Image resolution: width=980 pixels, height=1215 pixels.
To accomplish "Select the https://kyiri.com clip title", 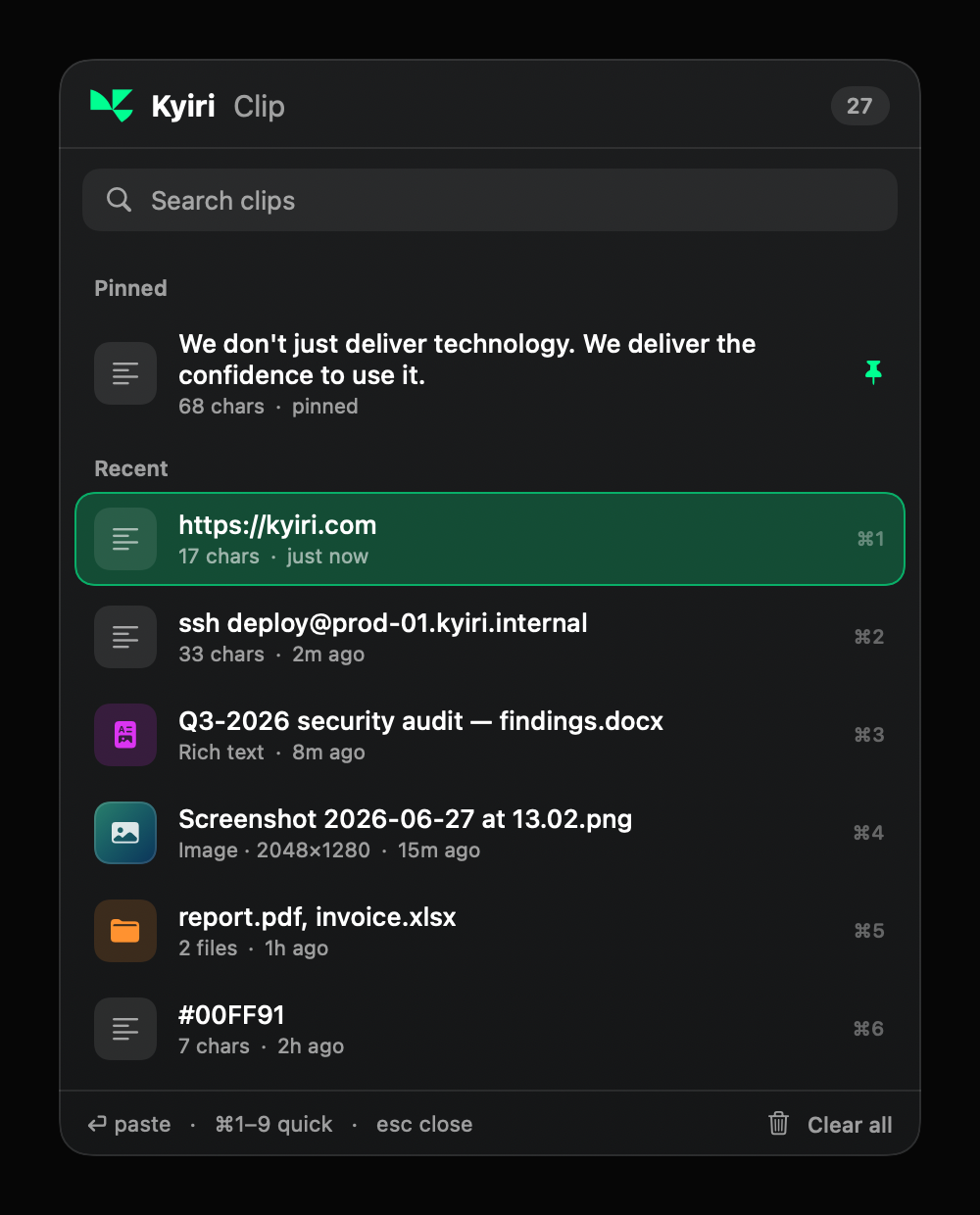I will pos(277,525).
